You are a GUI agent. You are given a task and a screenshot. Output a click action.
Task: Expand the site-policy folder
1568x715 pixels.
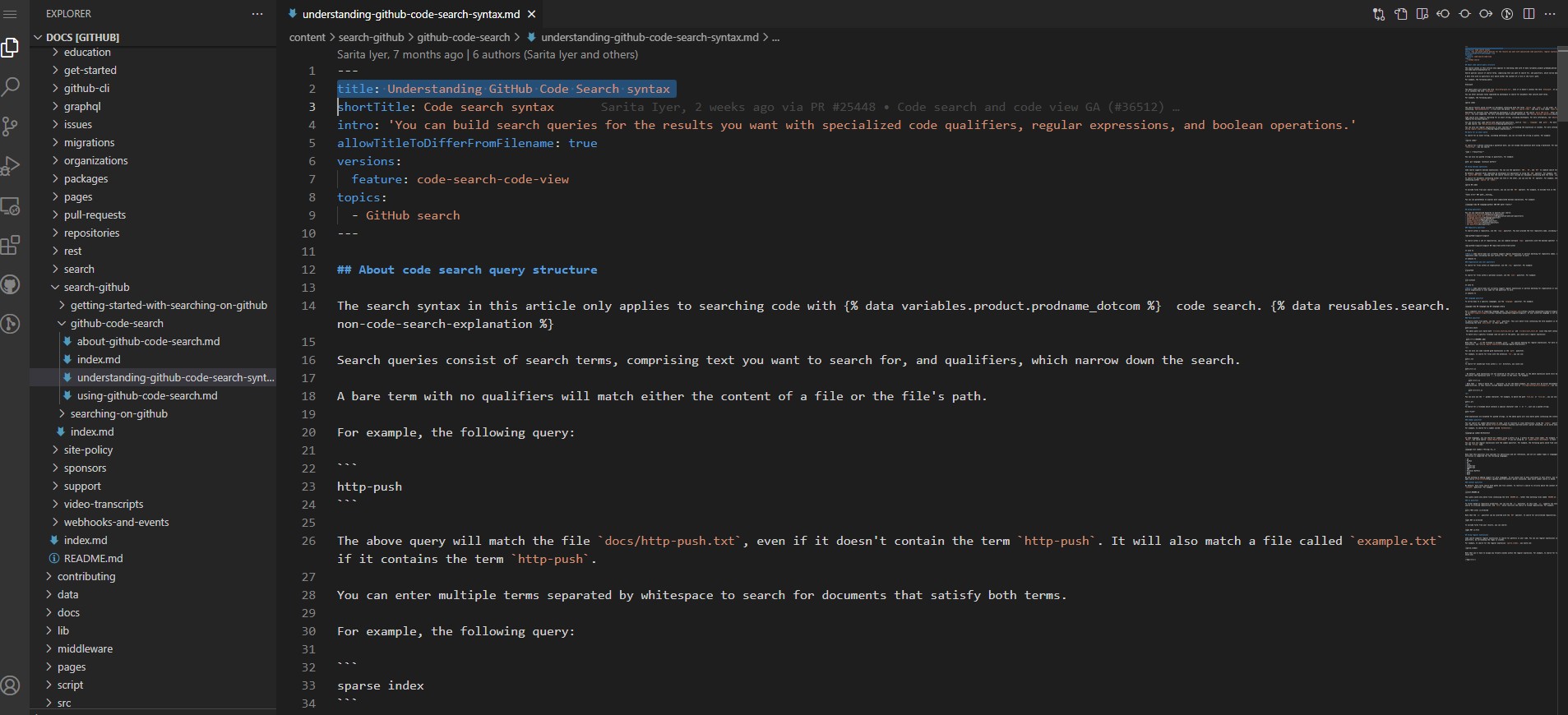click(x=88, y=450)
